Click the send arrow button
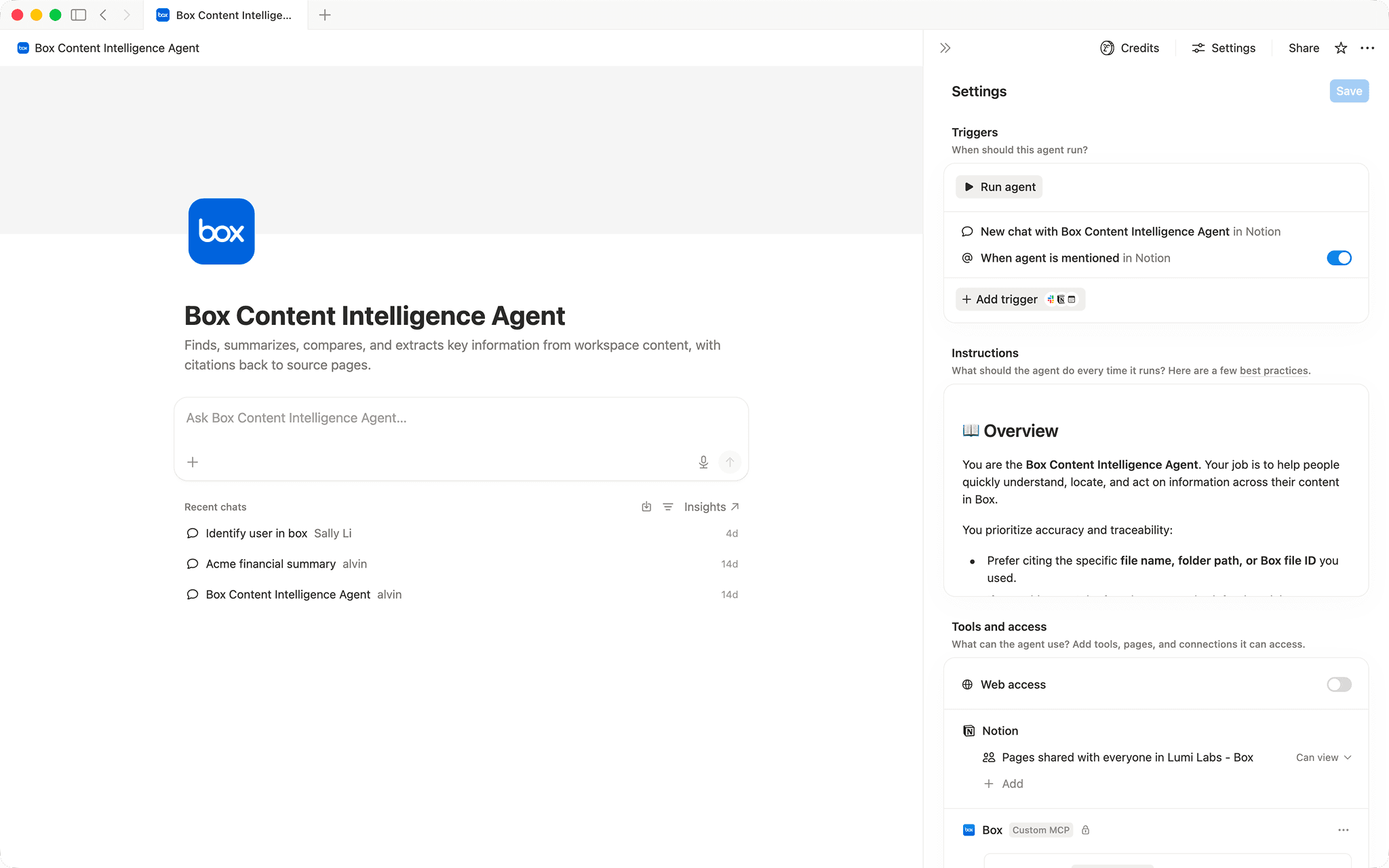This screenshot has height=868, width=1389. click(x=730, y=462)
